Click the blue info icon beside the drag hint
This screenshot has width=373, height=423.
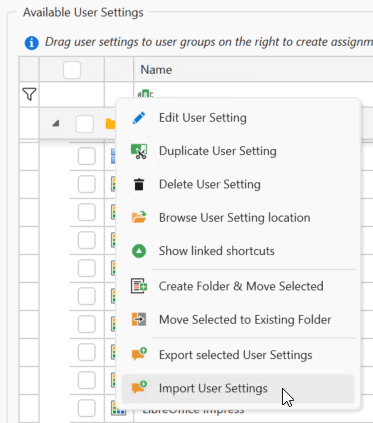point(32,43)
